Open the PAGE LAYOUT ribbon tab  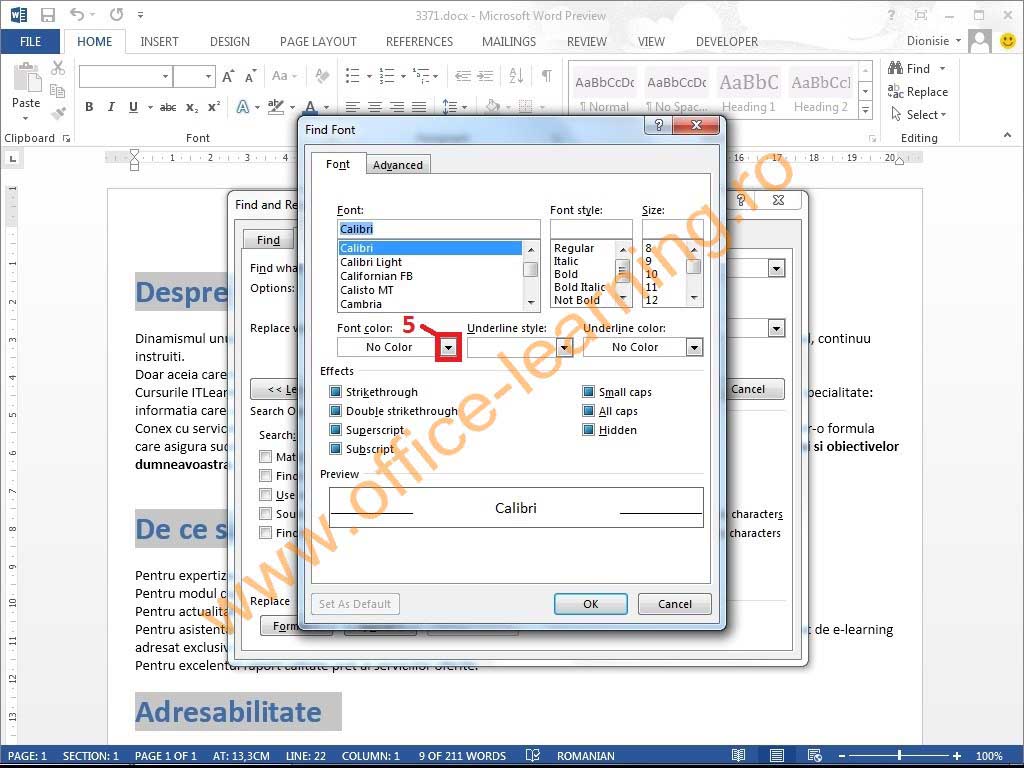tap(318, 42)
